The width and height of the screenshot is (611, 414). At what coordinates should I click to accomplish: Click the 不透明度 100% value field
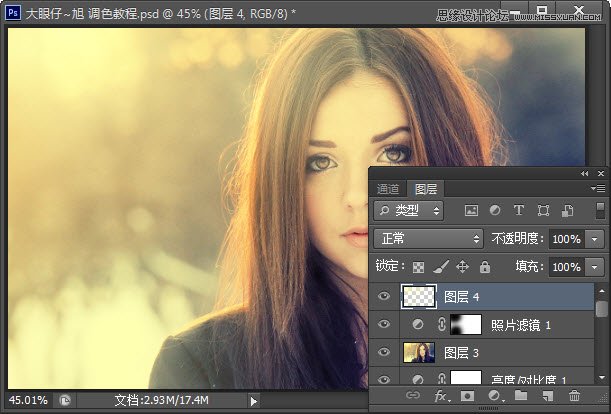pyautogui.click(x=567, y=239)
